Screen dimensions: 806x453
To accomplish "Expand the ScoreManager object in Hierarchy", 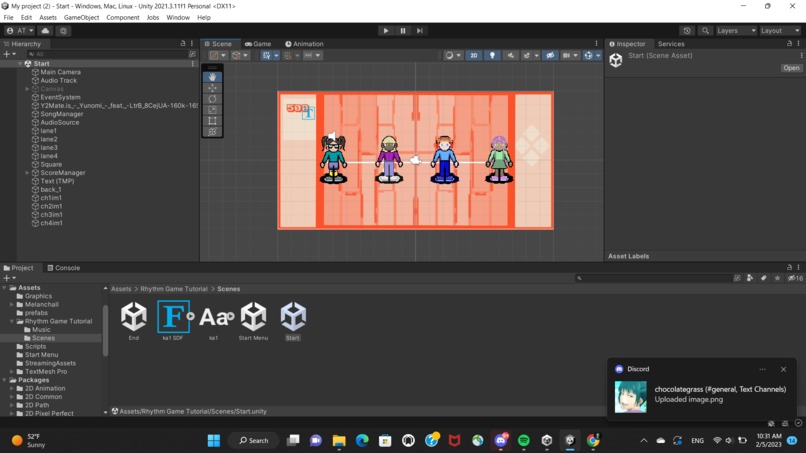I will click(x=27, y=173).
